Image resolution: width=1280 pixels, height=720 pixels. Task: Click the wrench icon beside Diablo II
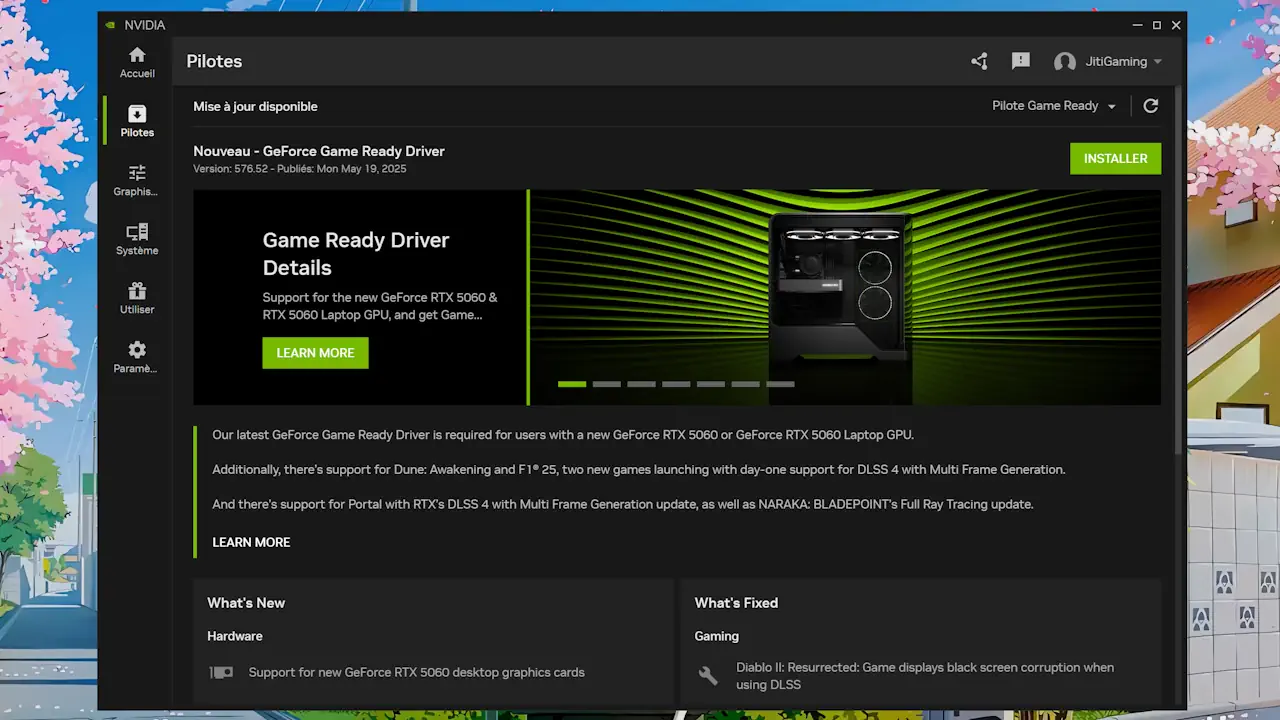(708, 676)
